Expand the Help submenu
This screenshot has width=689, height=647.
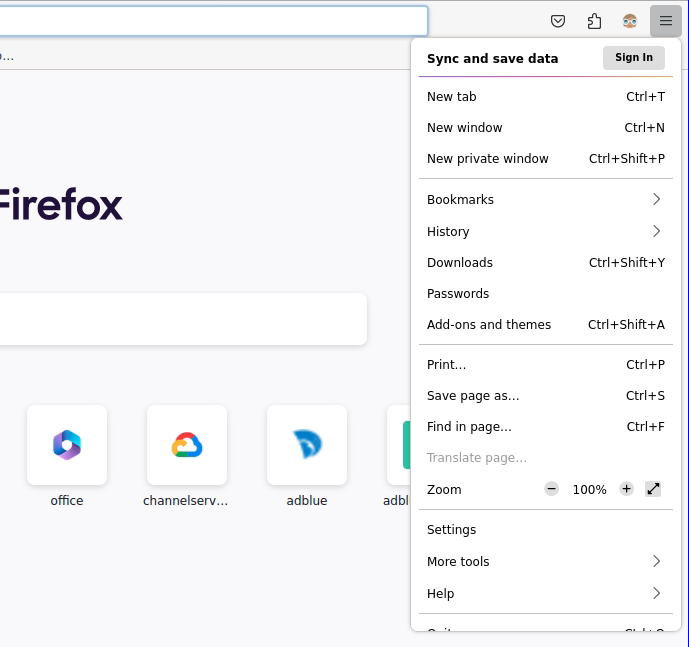(x=545, y=593)
